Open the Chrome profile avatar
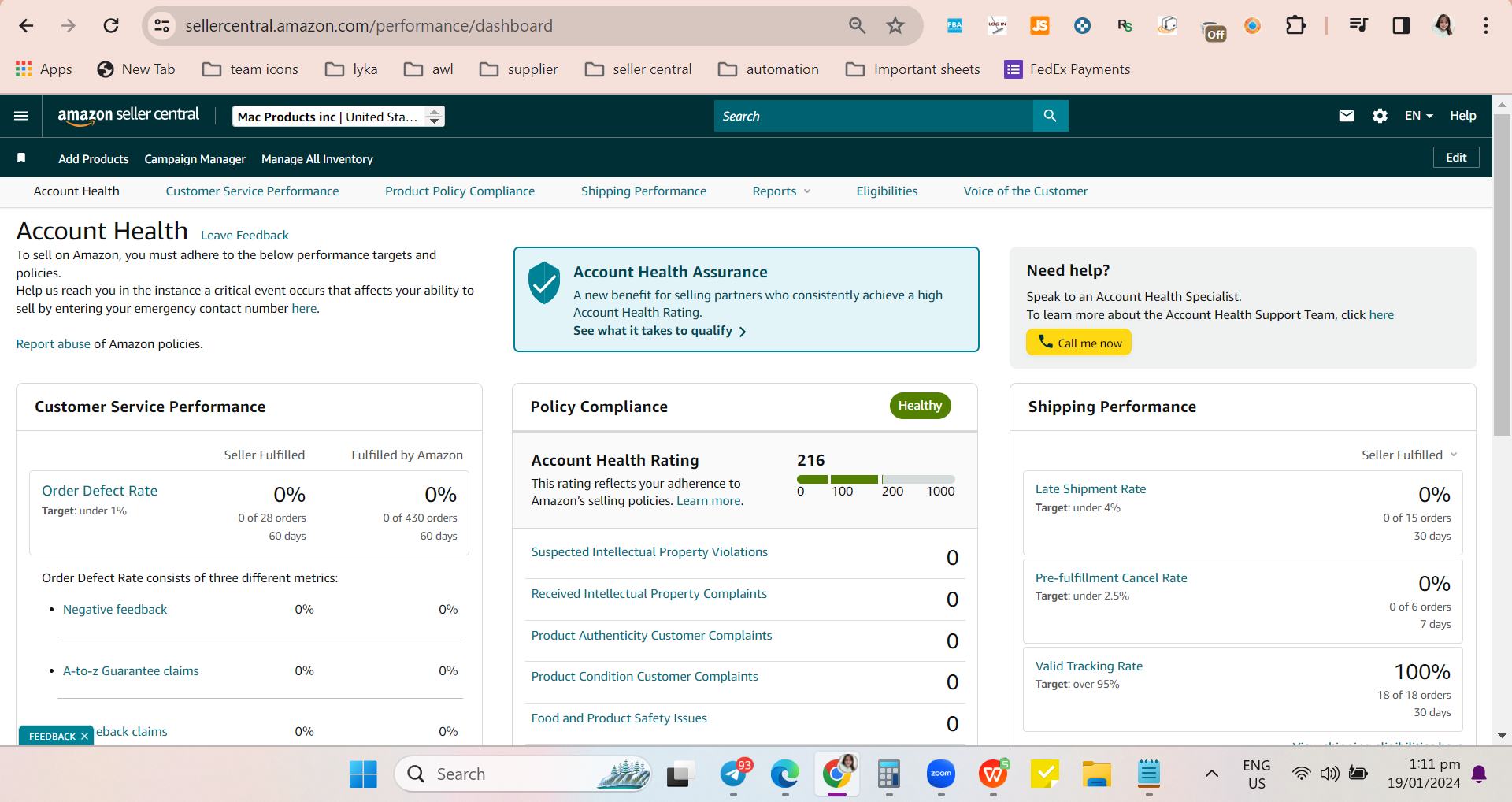Image resolution: width=1512 pixels, height=802 pixels. click(1443, 26)
